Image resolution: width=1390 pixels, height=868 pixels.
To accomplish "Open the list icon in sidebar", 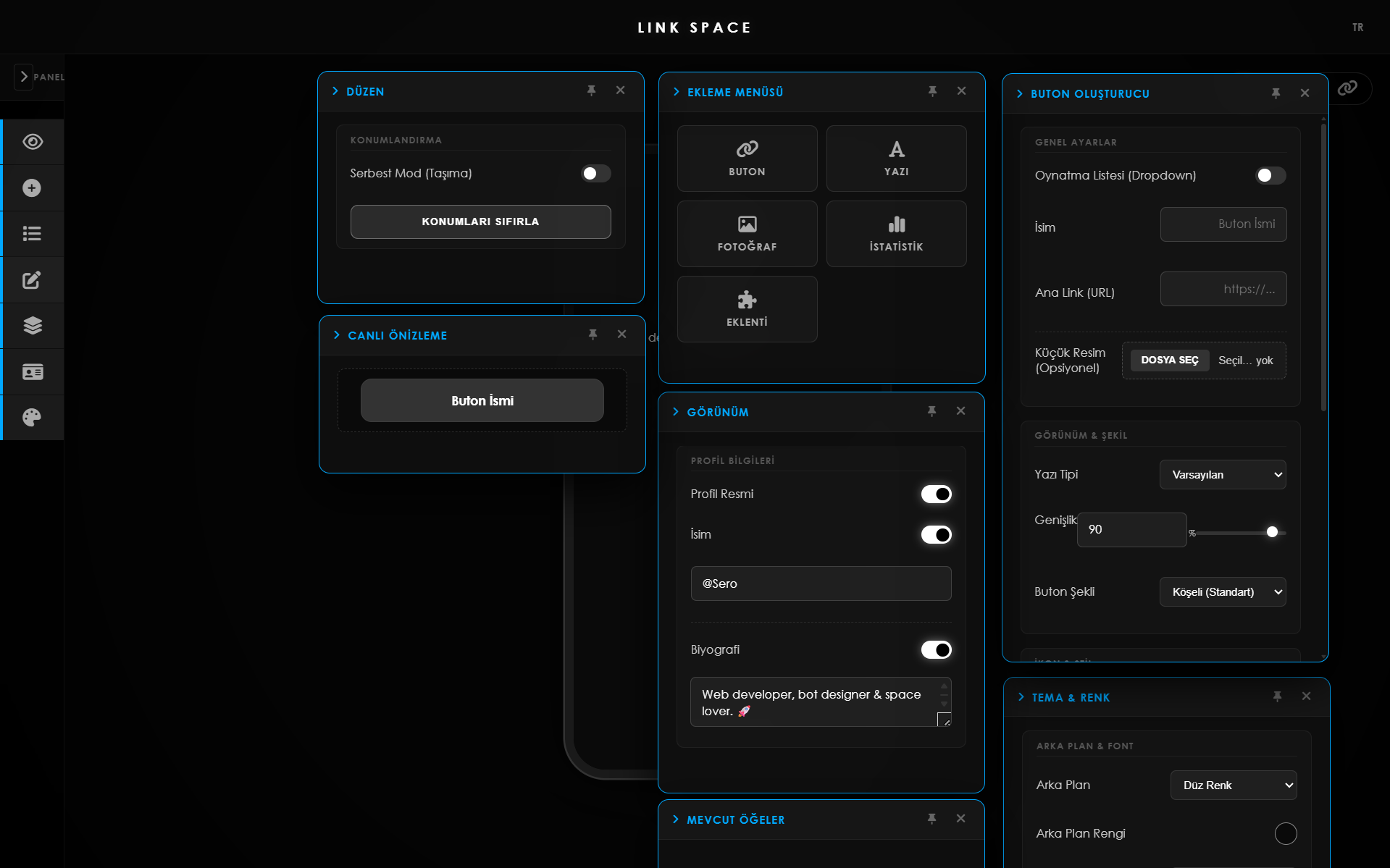I will 32,234.
